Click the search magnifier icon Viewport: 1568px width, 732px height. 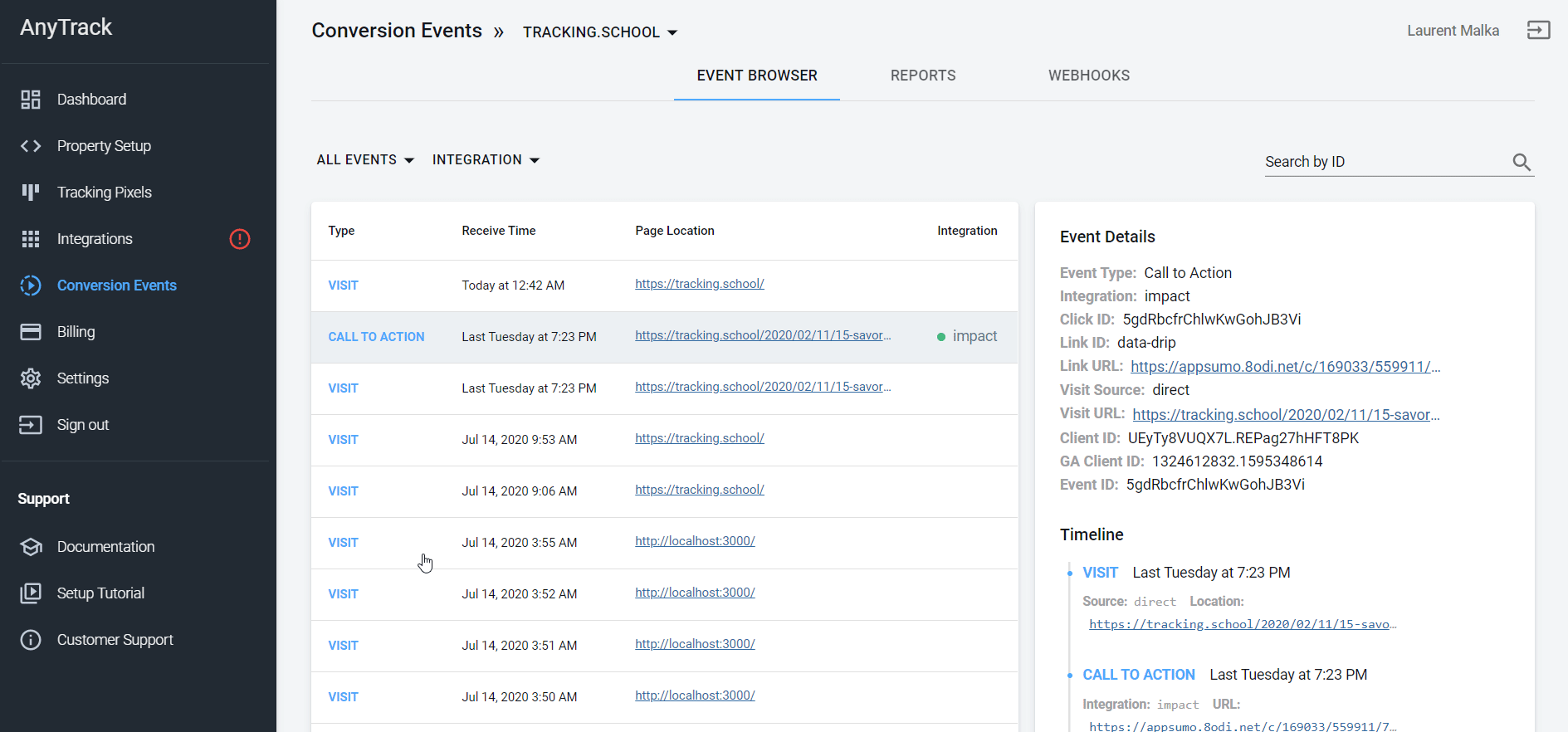(1522, 162)
